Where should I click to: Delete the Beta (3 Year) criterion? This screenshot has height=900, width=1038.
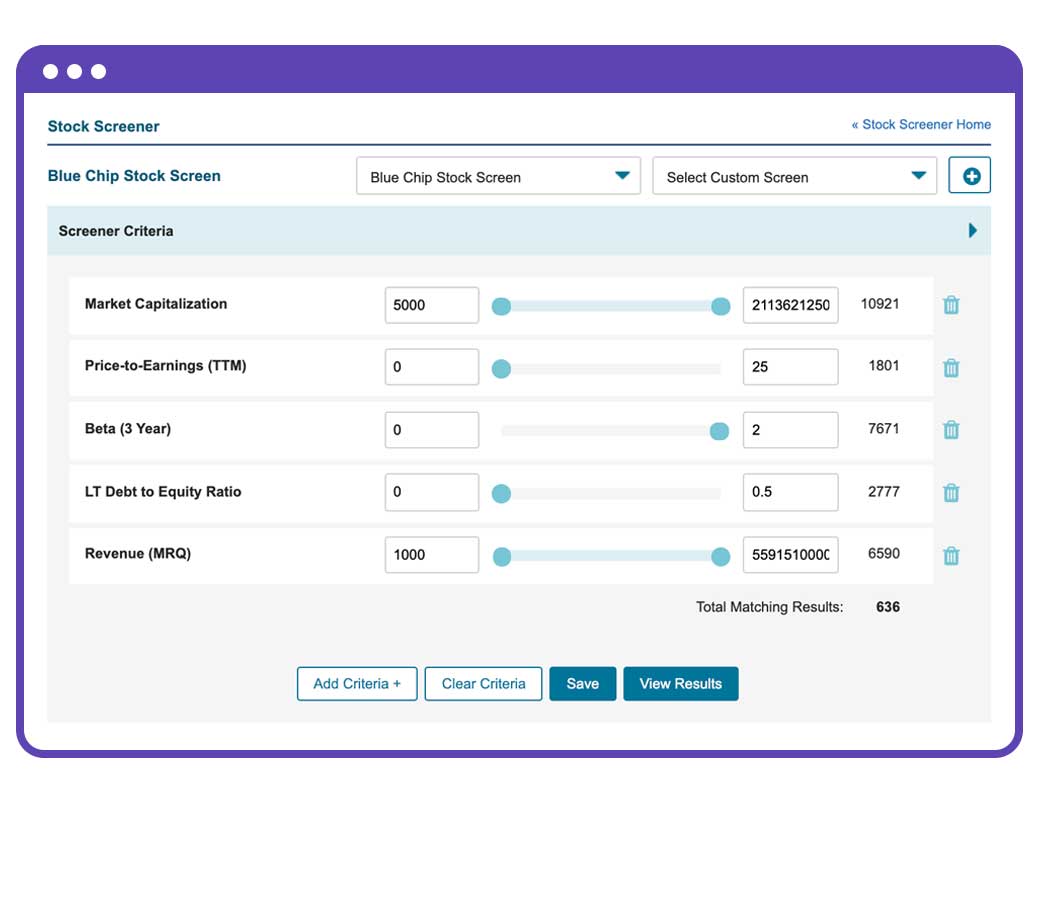click(x=951, y=430)
